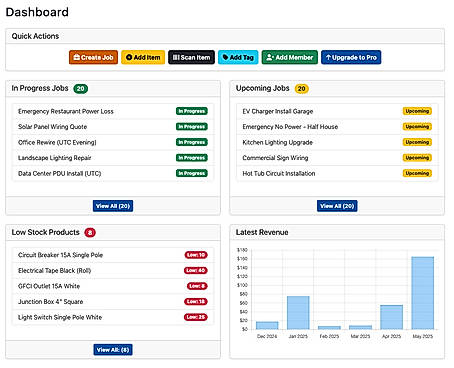Screen dimensions: 454x368
Task: Click the Add Member button
Action: coord(290,57)
